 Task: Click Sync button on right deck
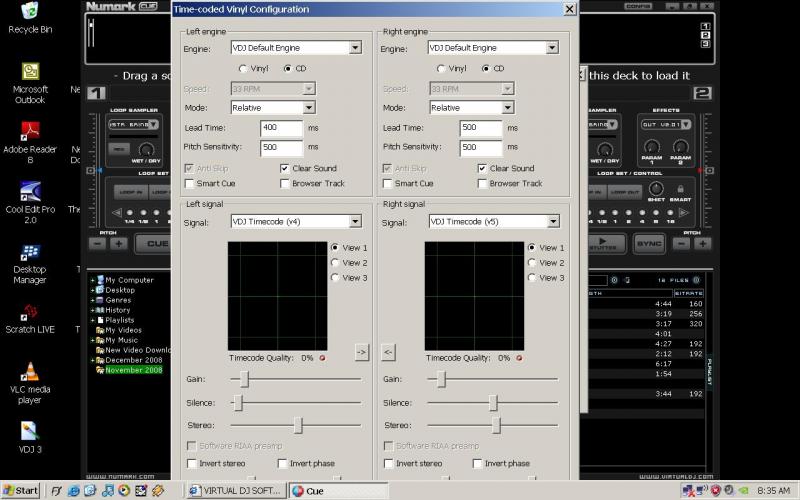point(649,244)
